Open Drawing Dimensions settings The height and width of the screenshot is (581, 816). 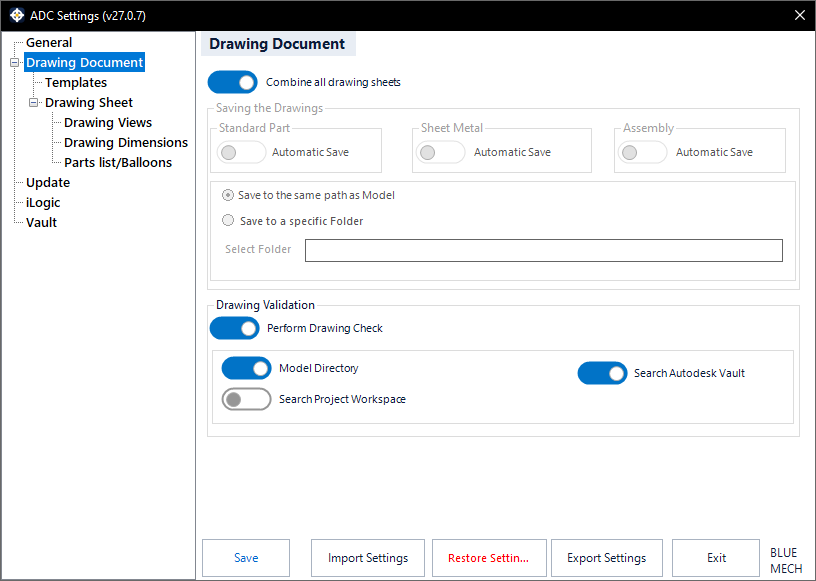point(126,143)
